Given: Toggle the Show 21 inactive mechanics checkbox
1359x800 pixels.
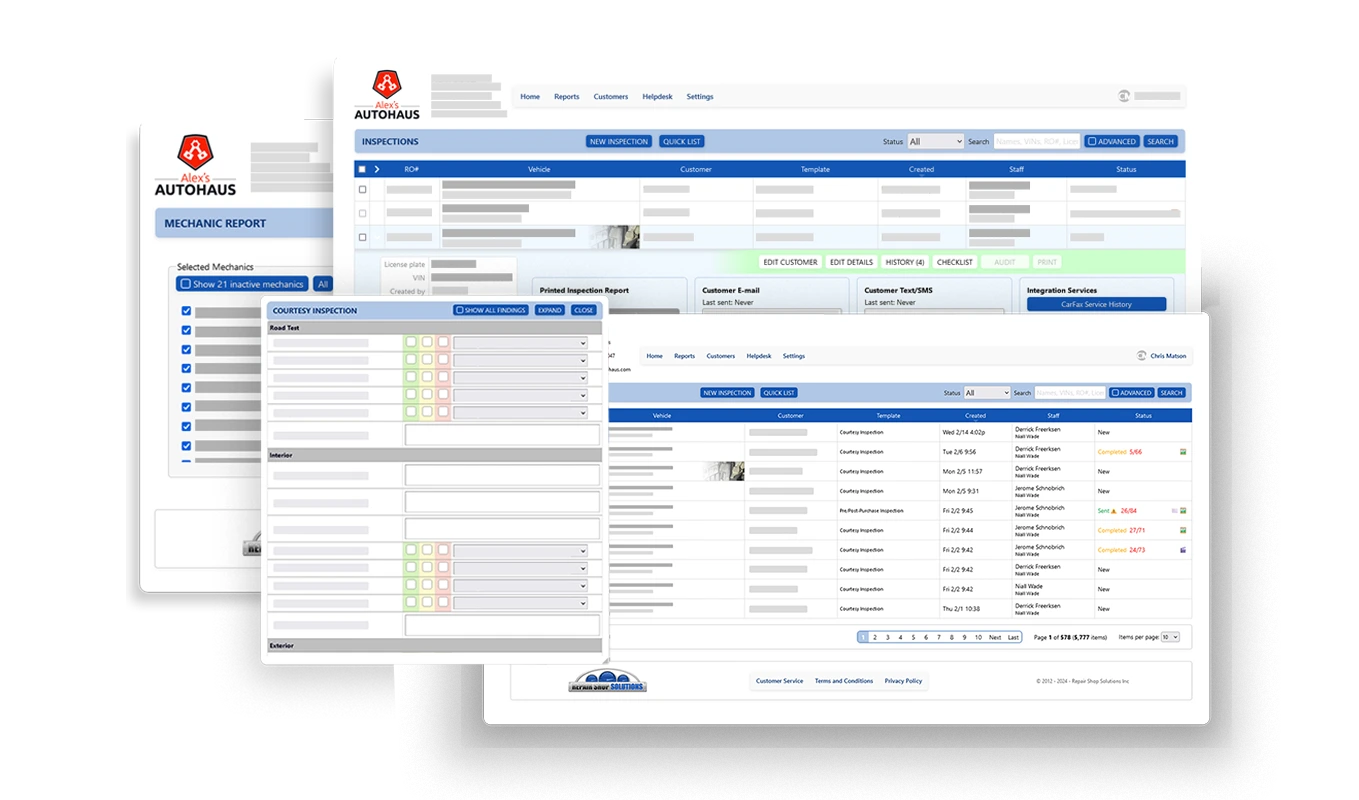Looking at the screenshot, I should click(x=186, y=283).
